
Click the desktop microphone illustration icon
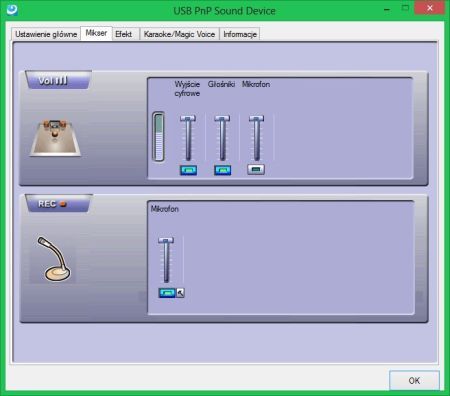click(53, 259)
